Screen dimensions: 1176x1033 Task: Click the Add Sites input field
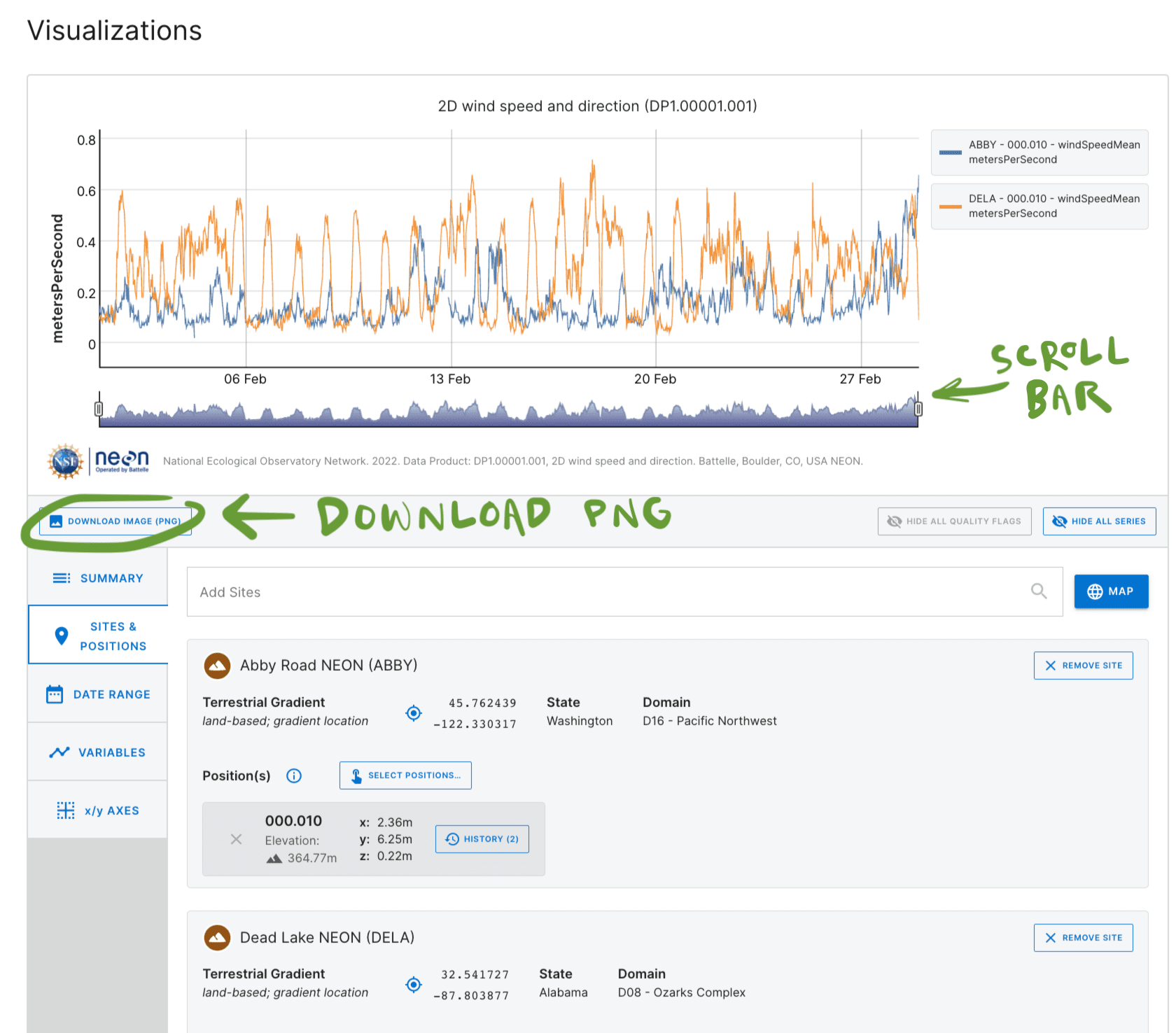coord(490,591)
